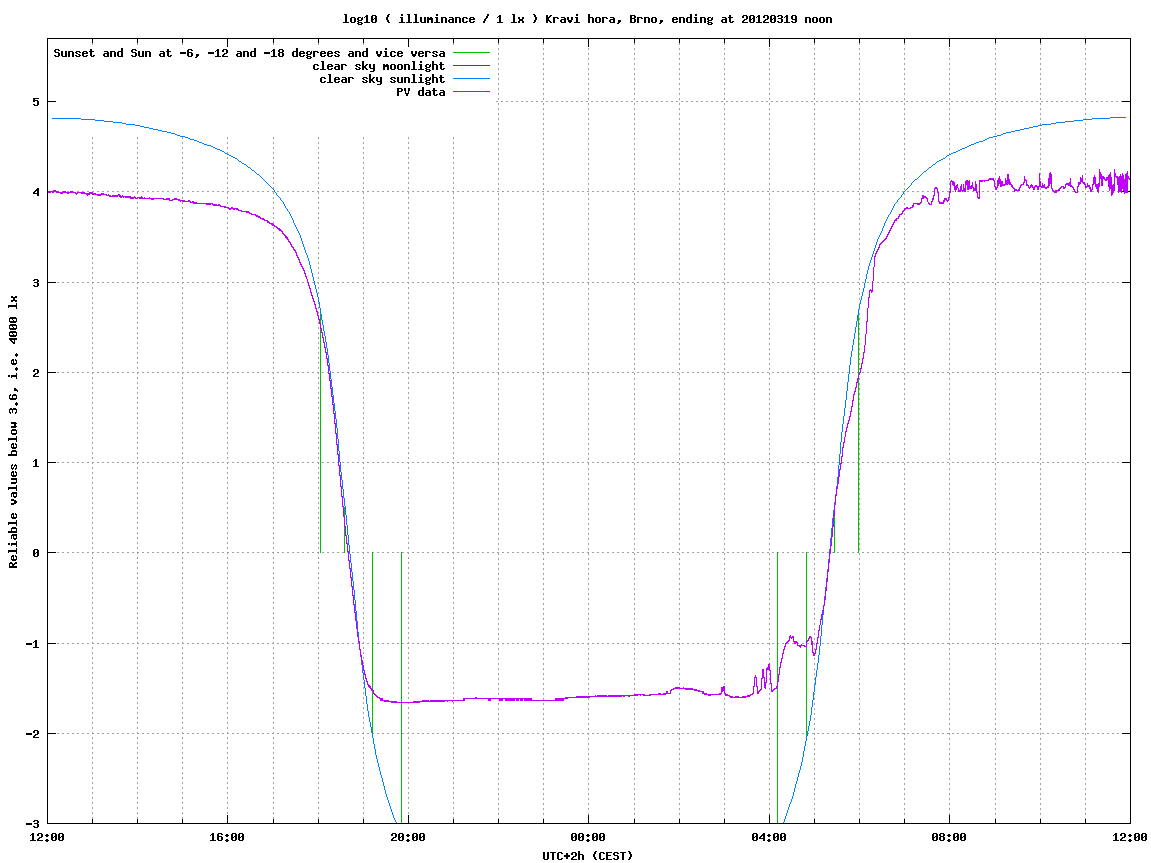Viewport: 1151px width, 863px height.
Task: Click the y-axis tick label 4
Action: 36,192
